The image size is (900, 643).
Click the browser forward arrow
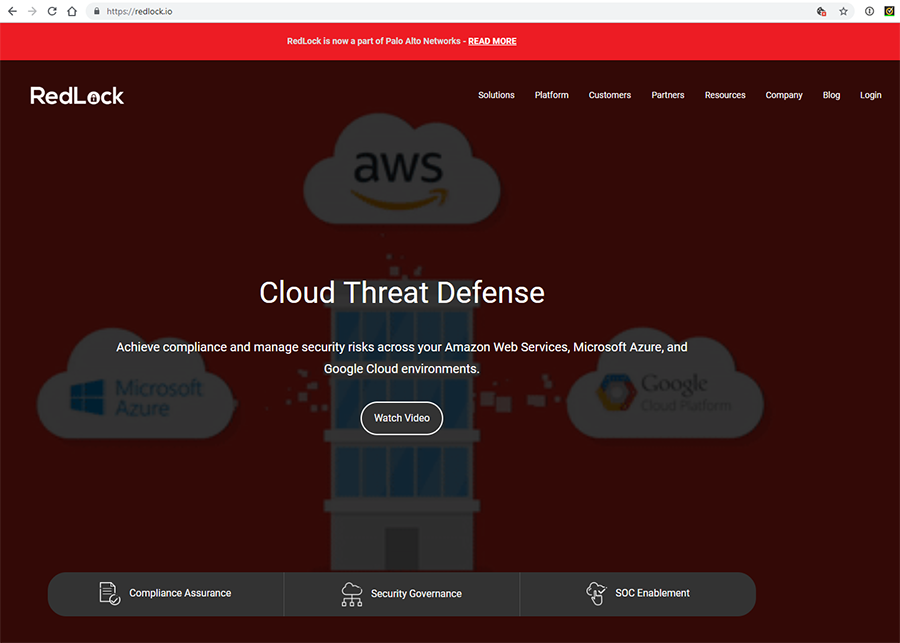(32, 11)
